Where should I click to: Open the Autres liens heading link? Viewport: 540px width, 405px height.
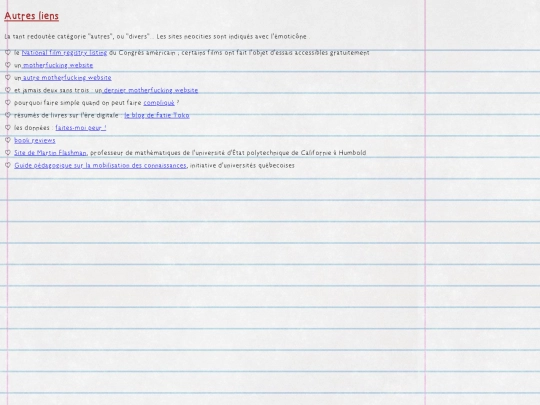(x=31, y=16)
